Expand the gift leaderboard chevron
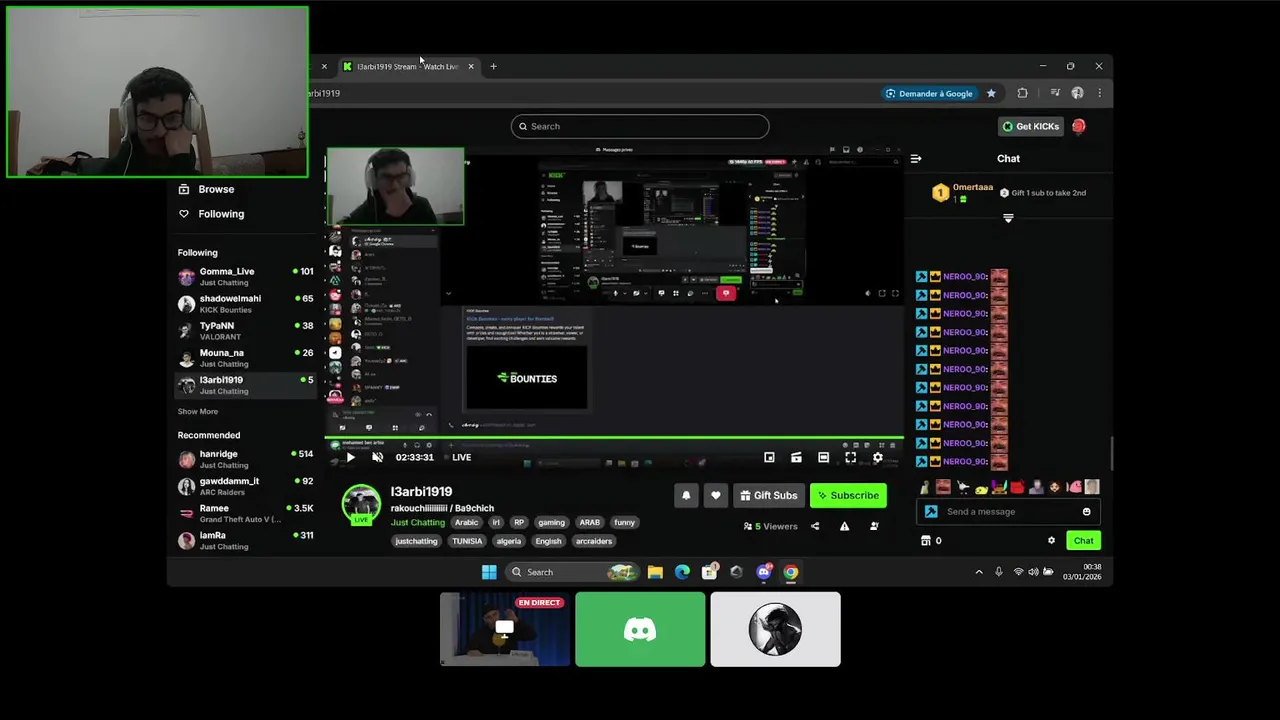The height and width of the screenshot is (720, 1280). tap(1008, 218)
